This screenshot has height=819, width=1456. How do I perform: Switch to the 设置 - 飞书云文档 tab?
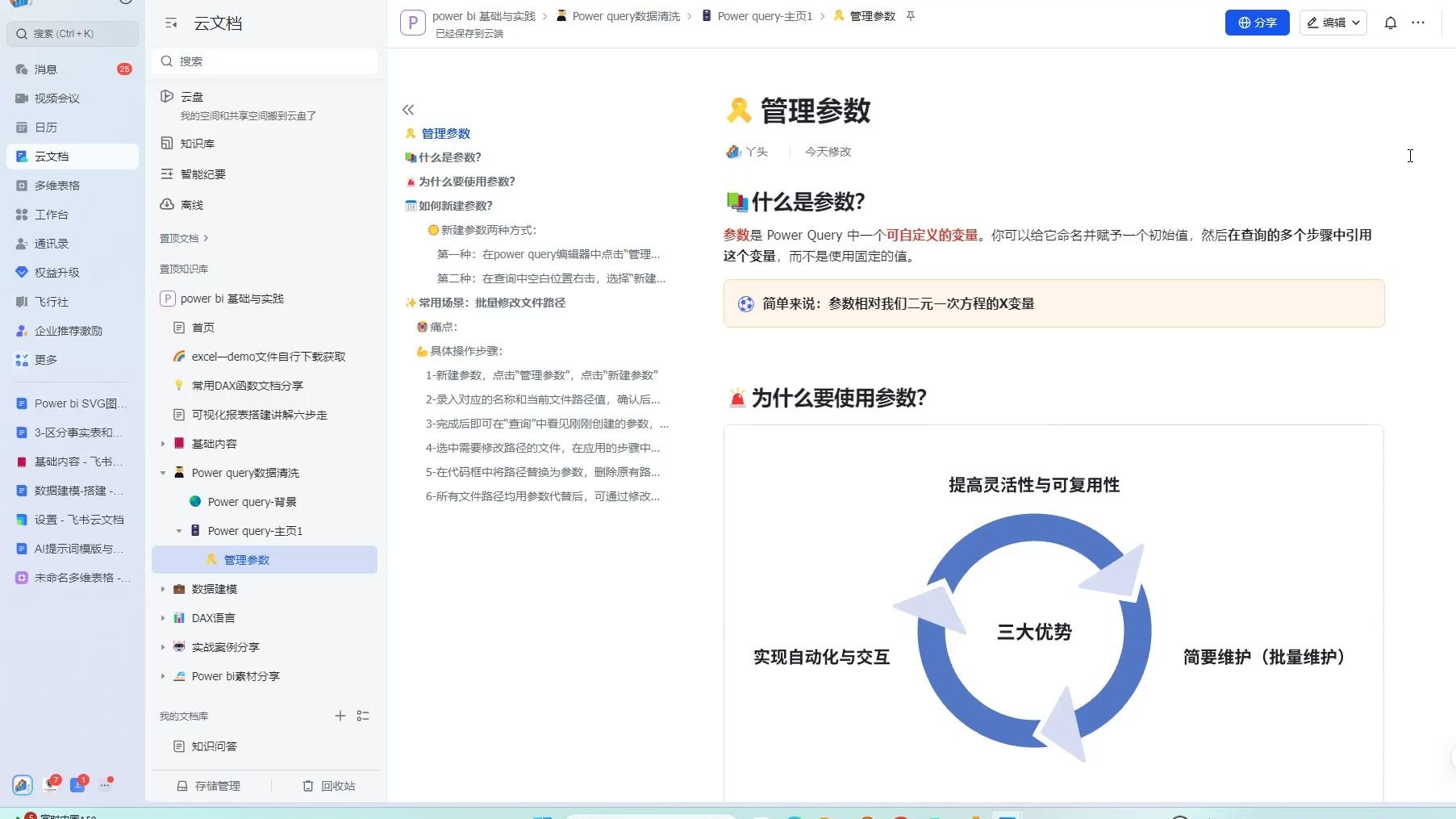tap(73, 520)
